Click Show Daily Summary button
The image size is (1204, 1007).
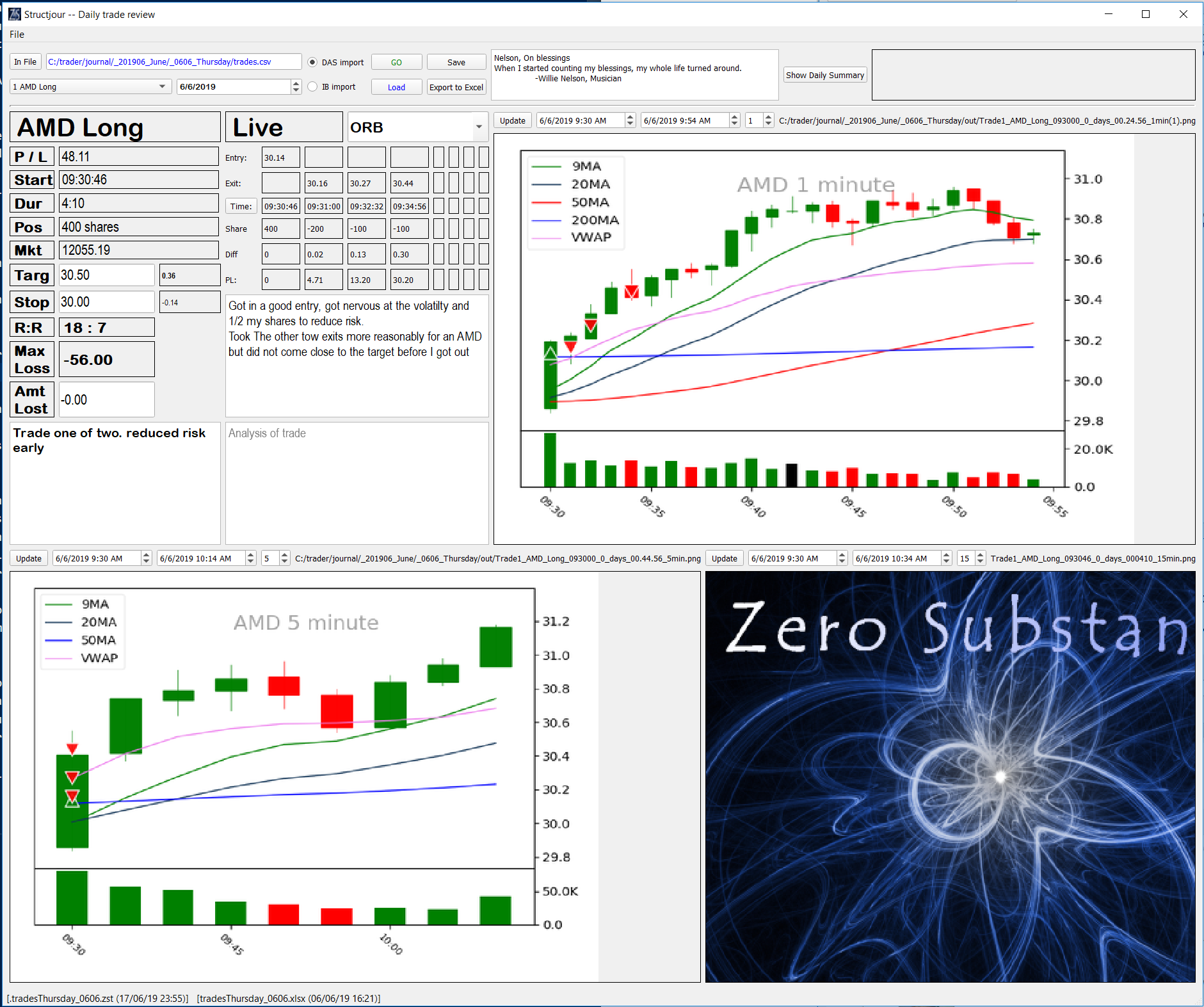tap(825, 75)
